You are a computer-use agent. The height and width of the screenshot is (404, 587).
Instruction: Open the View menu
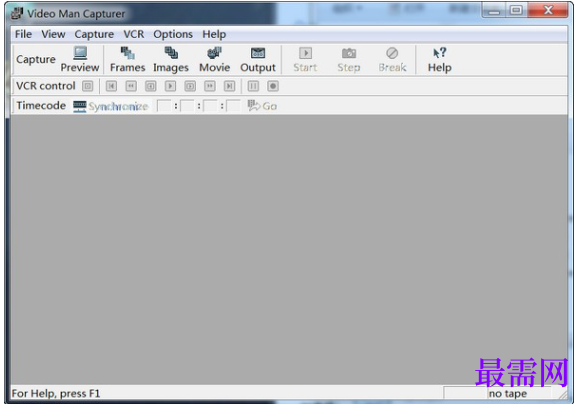coord(53,34)
